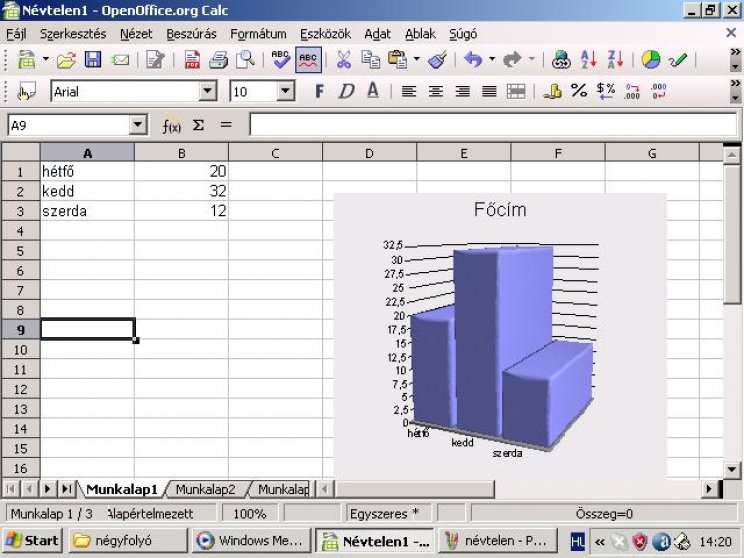744x558 pixels.
Task: Open the Paste options dropdown arrow
Action: click(417, 60)
